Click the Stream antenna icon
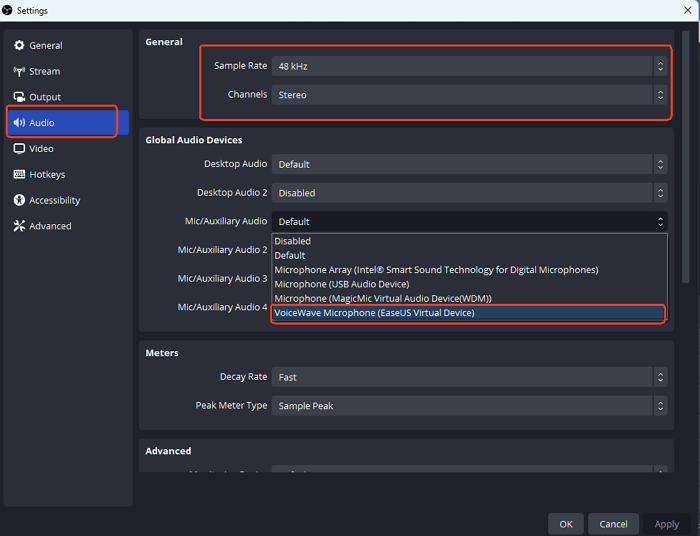Viewport: 700px width, 536px height. 19,71
